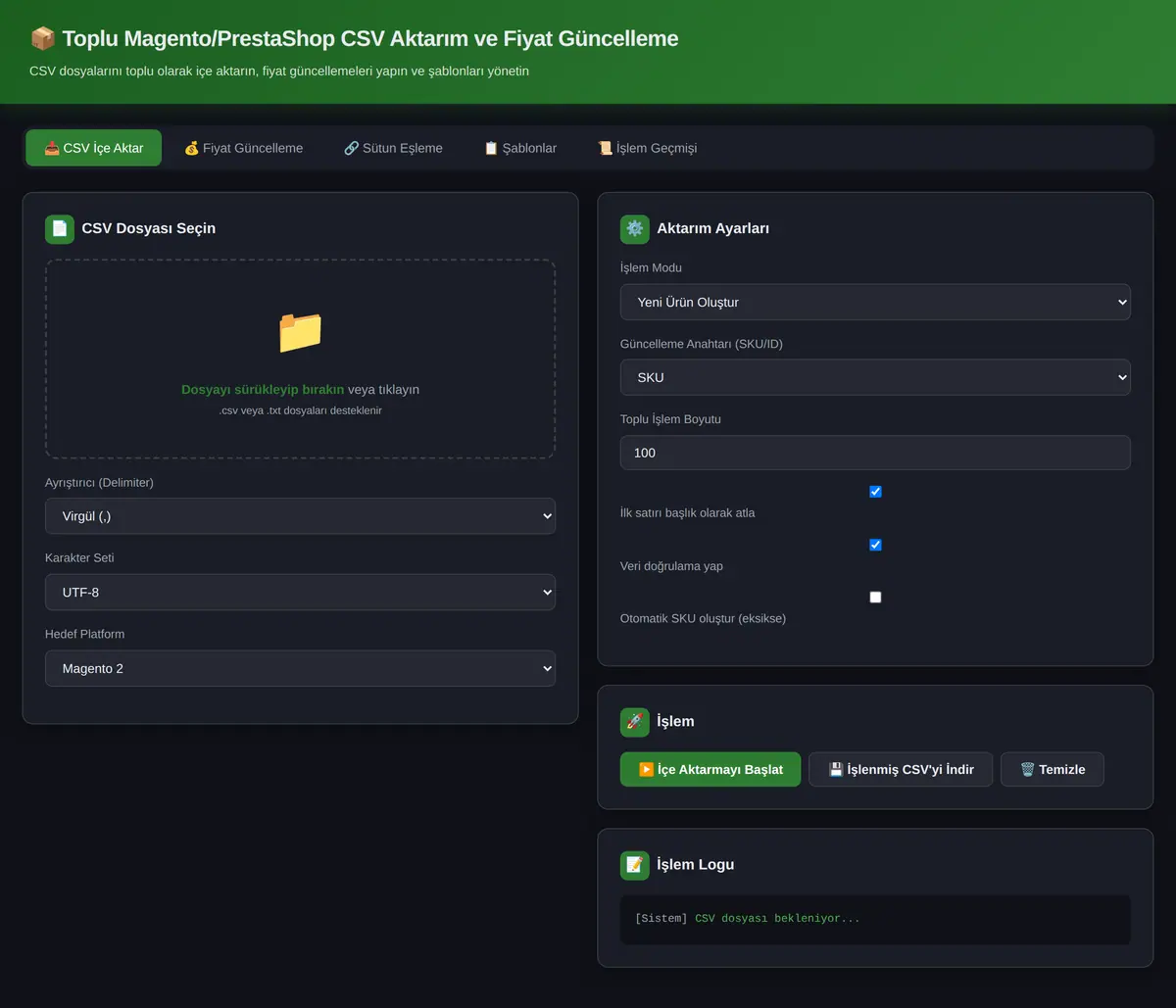Uncheck the Veri doğrulama yap checkbox
This screenshot has height=1008, width=1176.
click(x=875, y=545)
